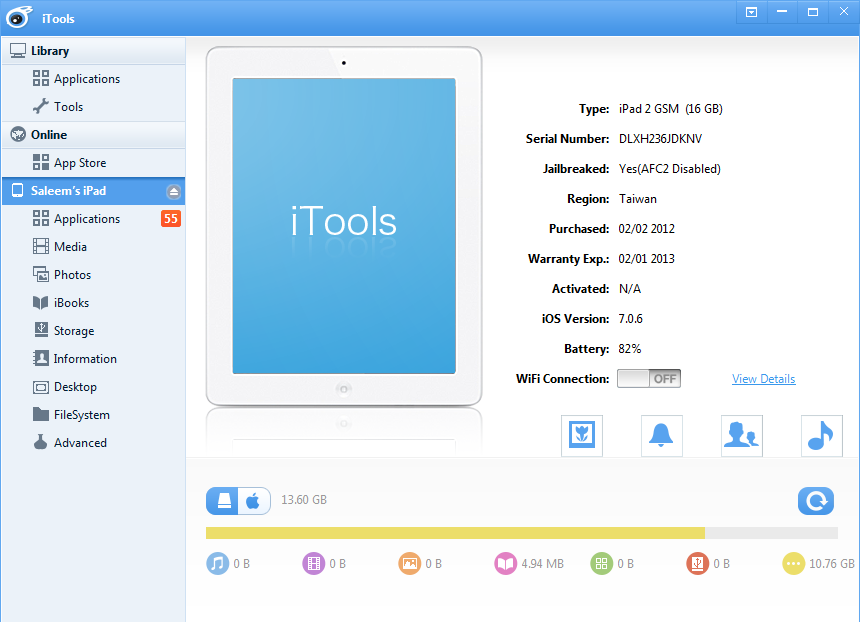Click the blue music storage icon
Screen dimensions: 860x622
click(217, 563)
